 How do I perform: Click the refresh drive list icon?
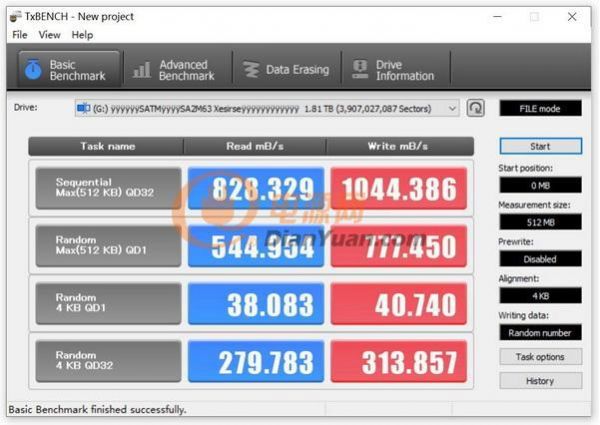(x=476, y=108)
